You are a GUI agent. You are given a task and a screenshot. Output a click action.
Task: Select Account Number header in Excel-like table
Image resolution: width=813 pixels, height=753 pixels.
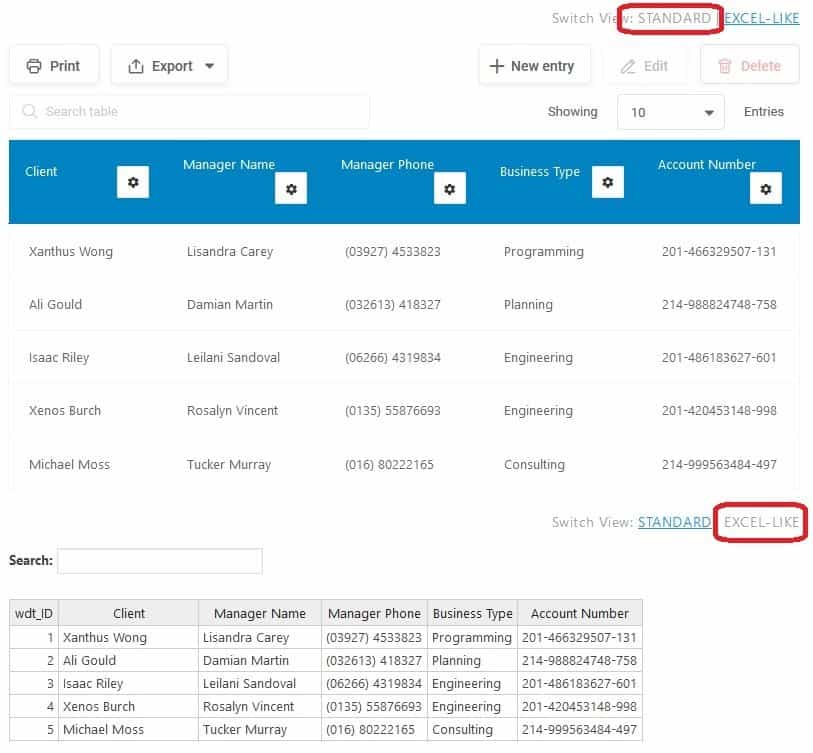tap(580, 613)
